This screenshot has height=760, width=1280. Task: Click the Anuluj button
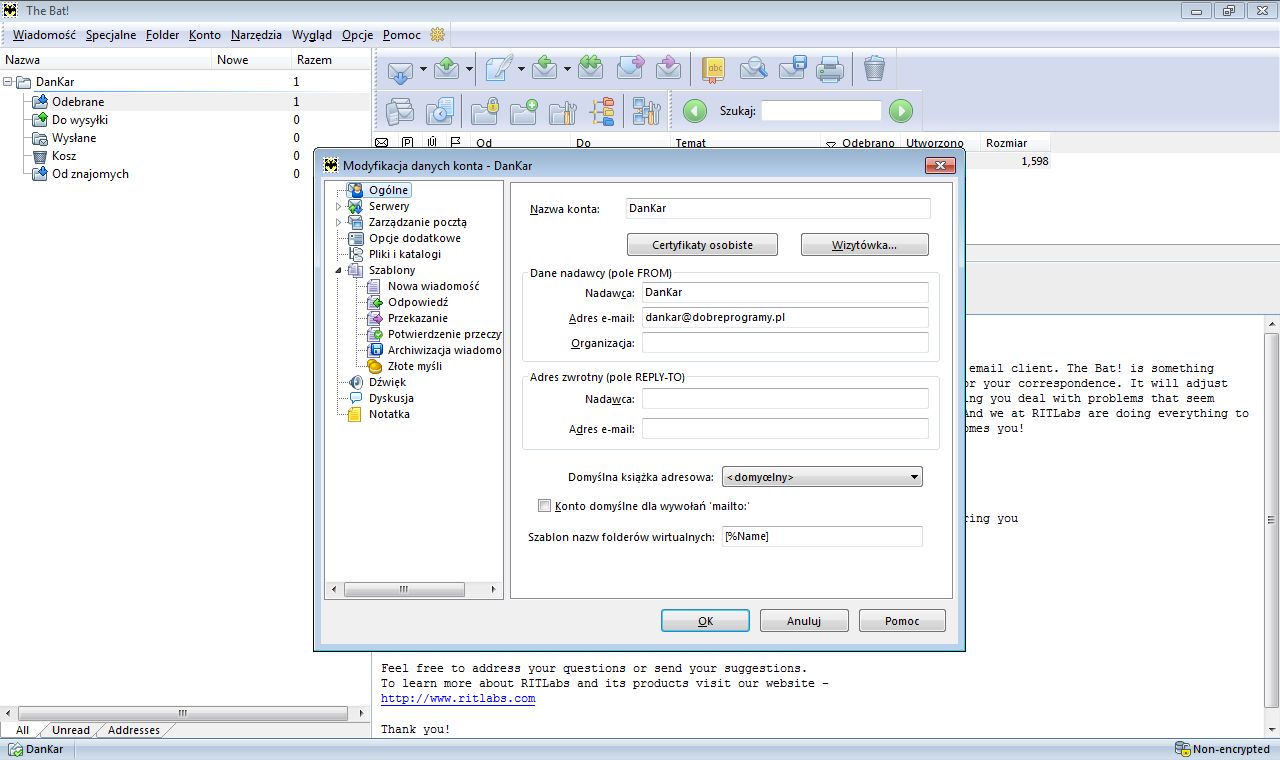tap(804, 621)
